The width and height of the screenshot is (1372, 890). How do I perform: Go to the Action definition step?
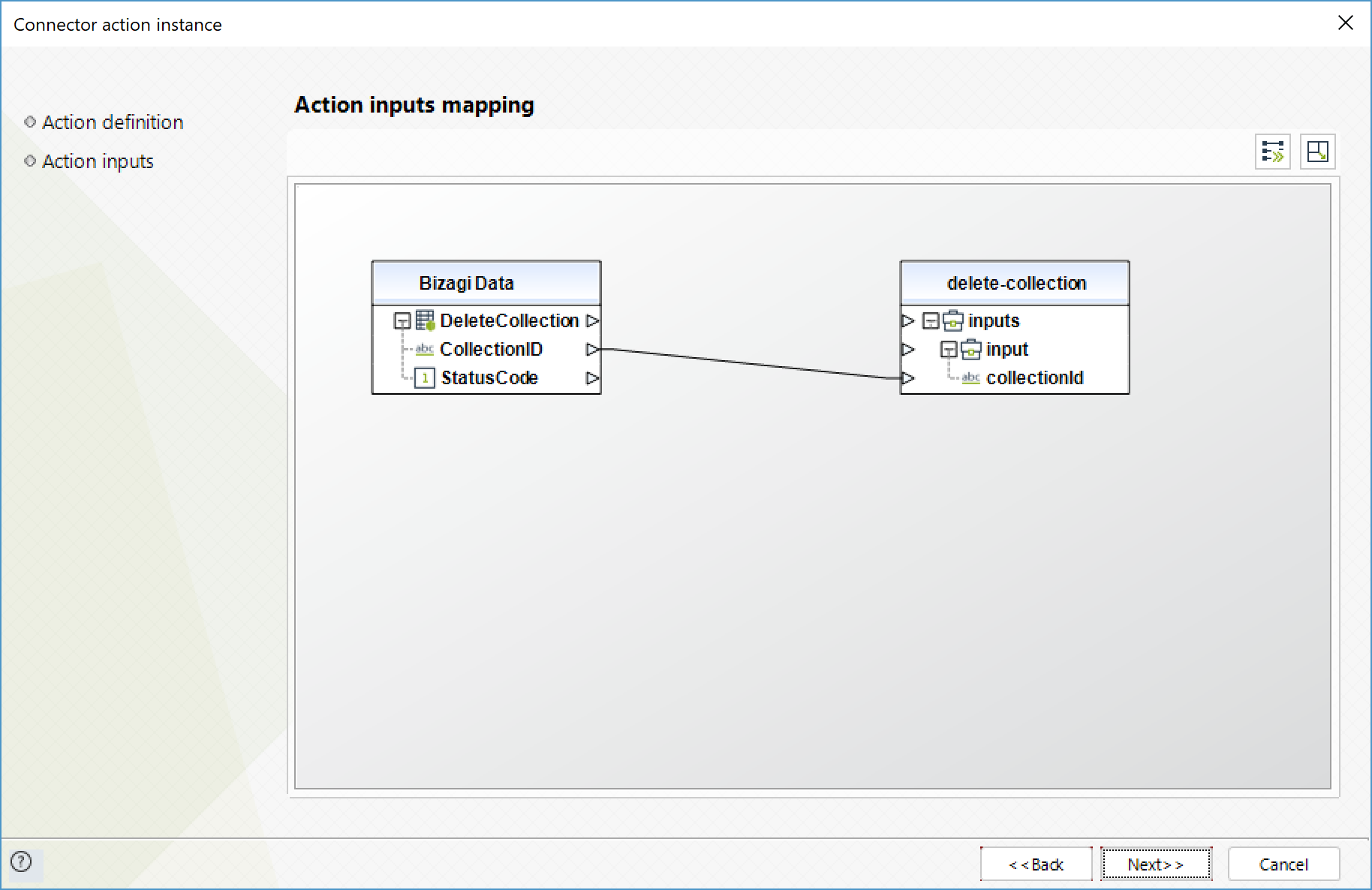click(113, 122)
